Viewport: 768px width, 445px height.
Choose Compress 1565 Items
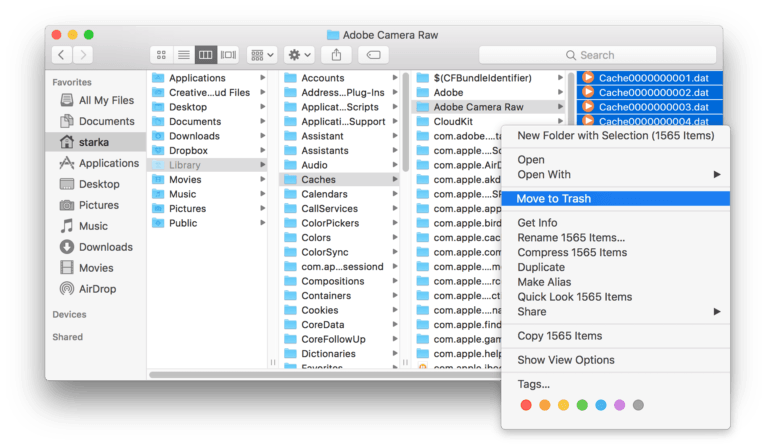click(x=616, y=253)
